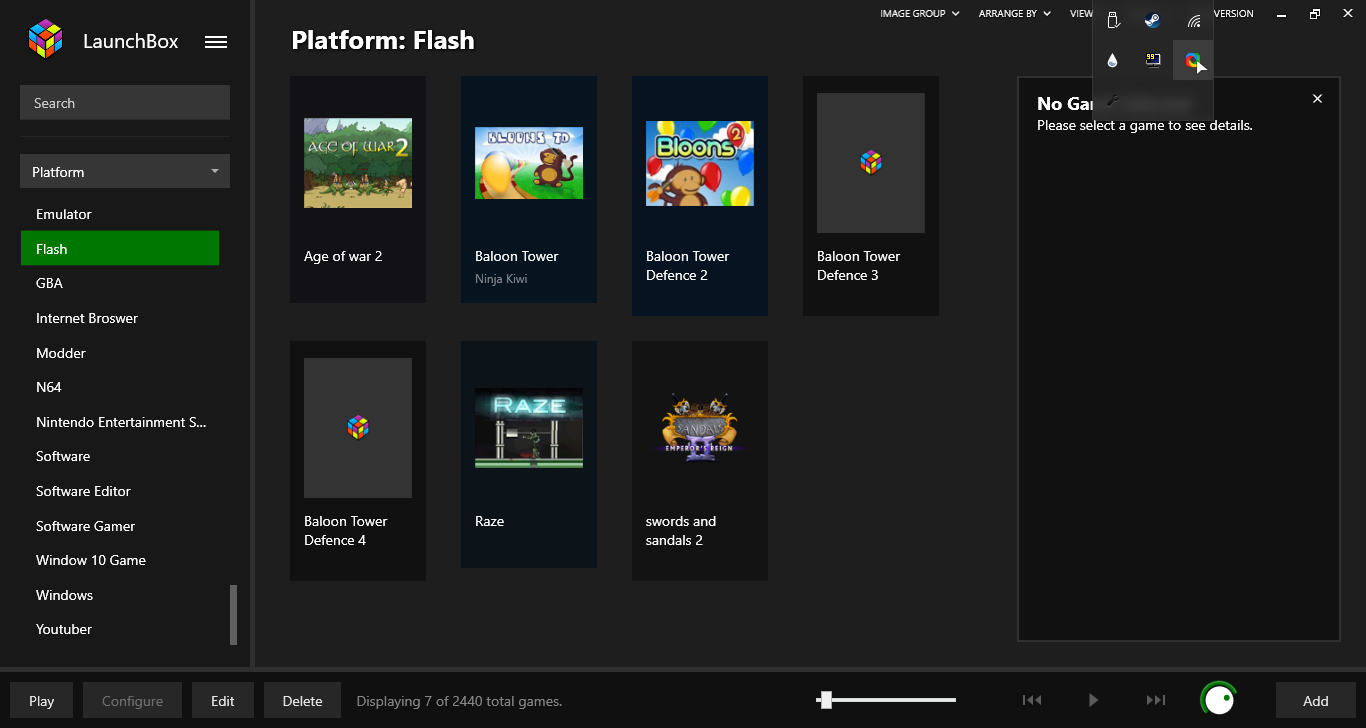1366x728 pixels.
Task: Click the Platform: Flash heading
Action: [x=383, y=41]
